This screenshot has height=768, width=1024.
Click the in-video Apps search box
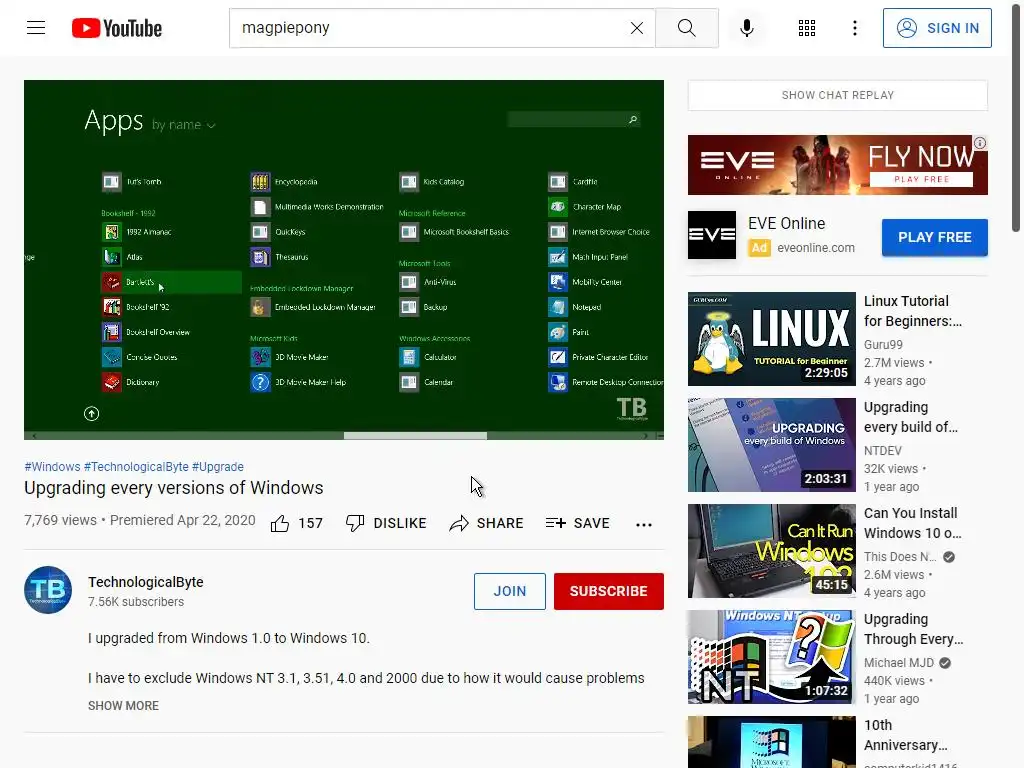pos(573,120)
